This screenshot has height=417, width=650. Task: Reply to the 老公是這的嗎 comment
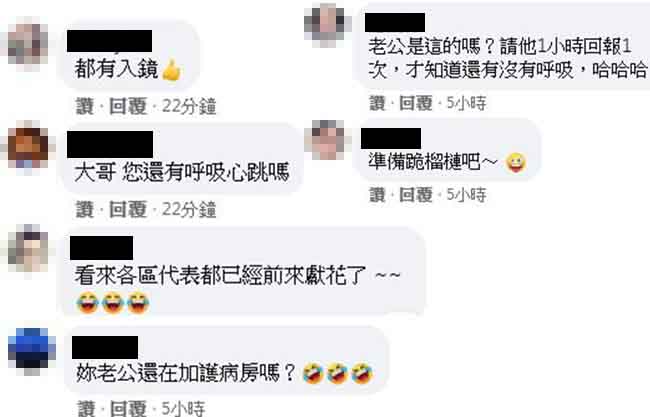(416, 103)
